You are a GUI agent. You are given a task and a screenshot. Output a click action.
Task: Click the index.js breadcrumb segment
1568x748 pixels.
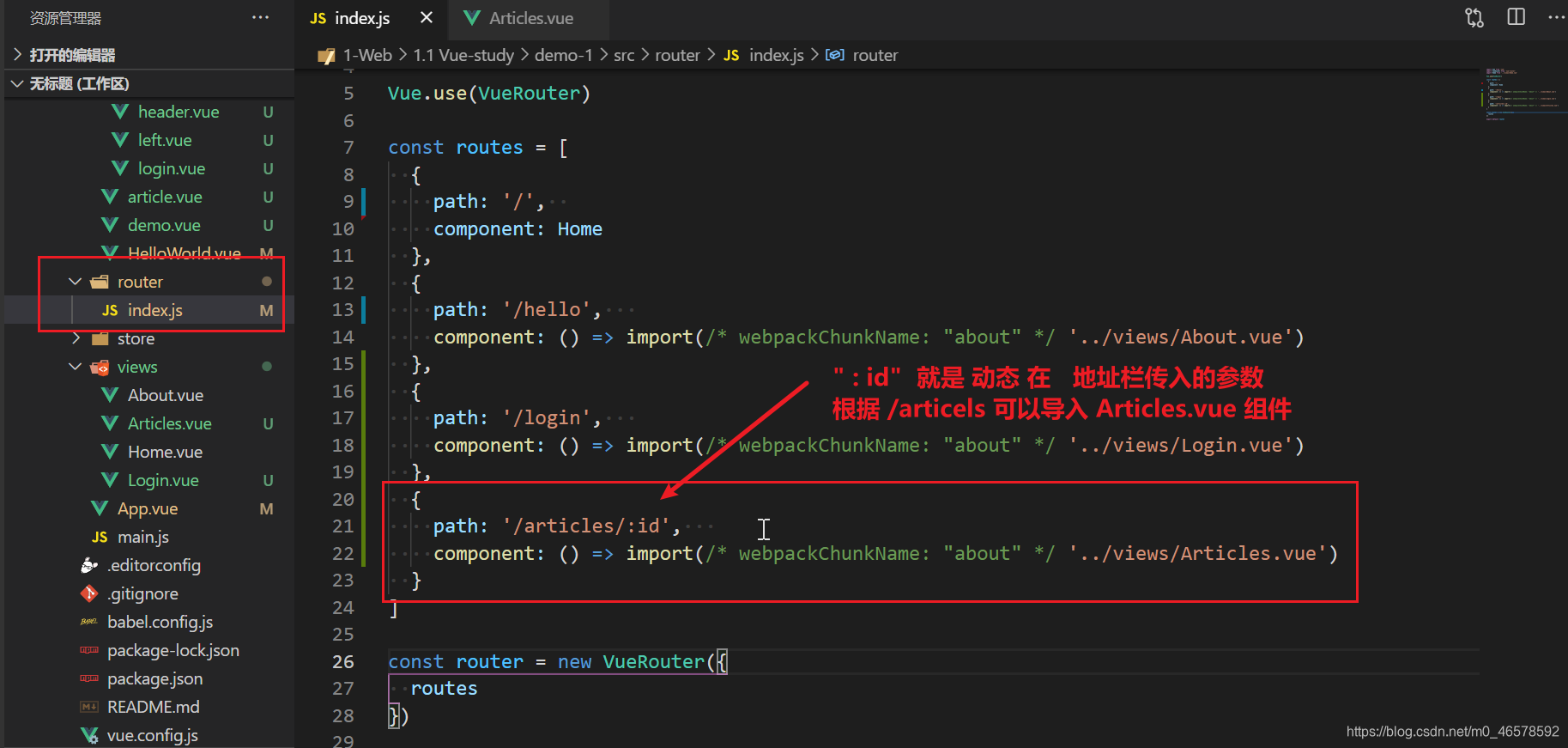pos(777,55)
